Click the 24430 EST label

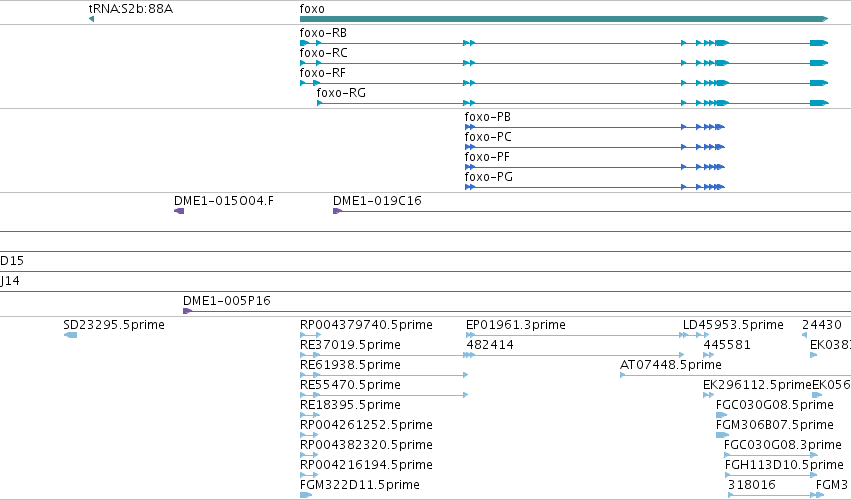822,325
